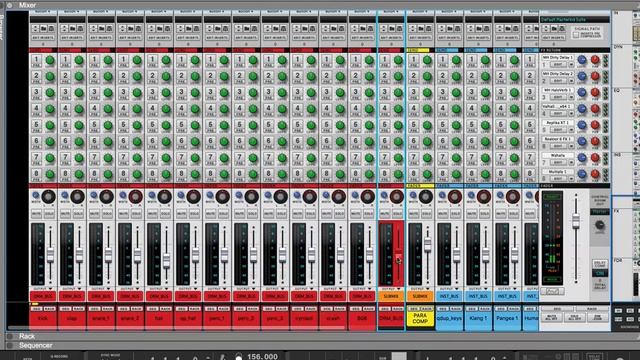Viewport: 640px width, 360px height.
Task: Expand the Rack panel
Action: [10, 336]
